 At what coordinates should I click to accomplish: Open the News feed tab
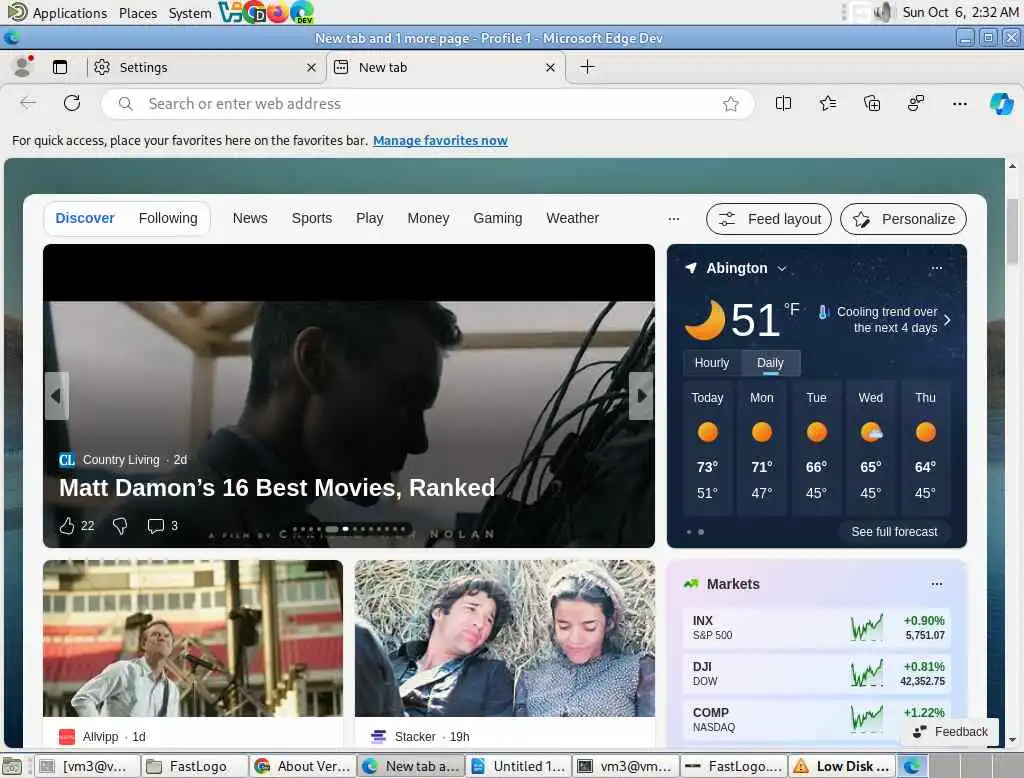click(x=250, y=218)
